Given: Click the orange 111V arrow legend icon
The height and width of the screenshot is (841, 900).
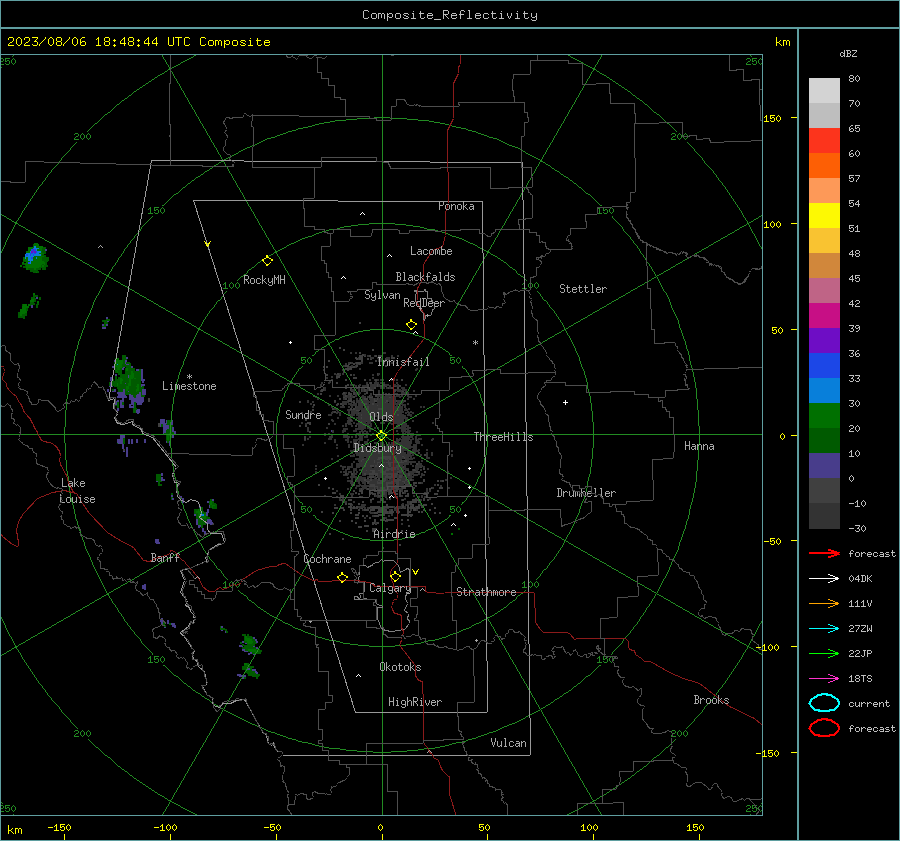Looking at the screenshot, I should coord(824,603).
